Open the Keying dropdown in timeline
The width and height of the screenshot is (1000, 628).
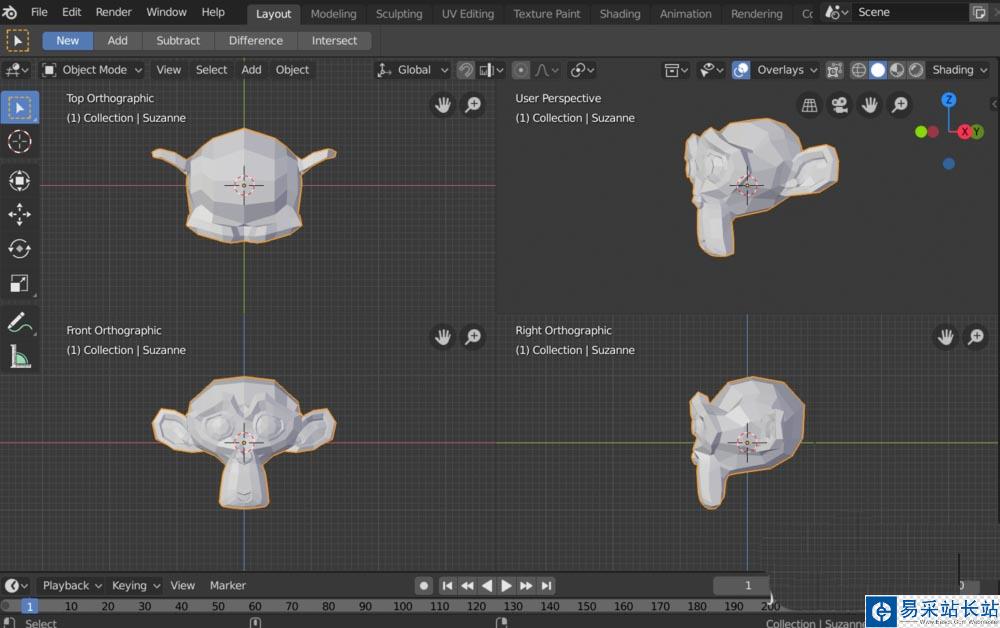tap(135, 585)
